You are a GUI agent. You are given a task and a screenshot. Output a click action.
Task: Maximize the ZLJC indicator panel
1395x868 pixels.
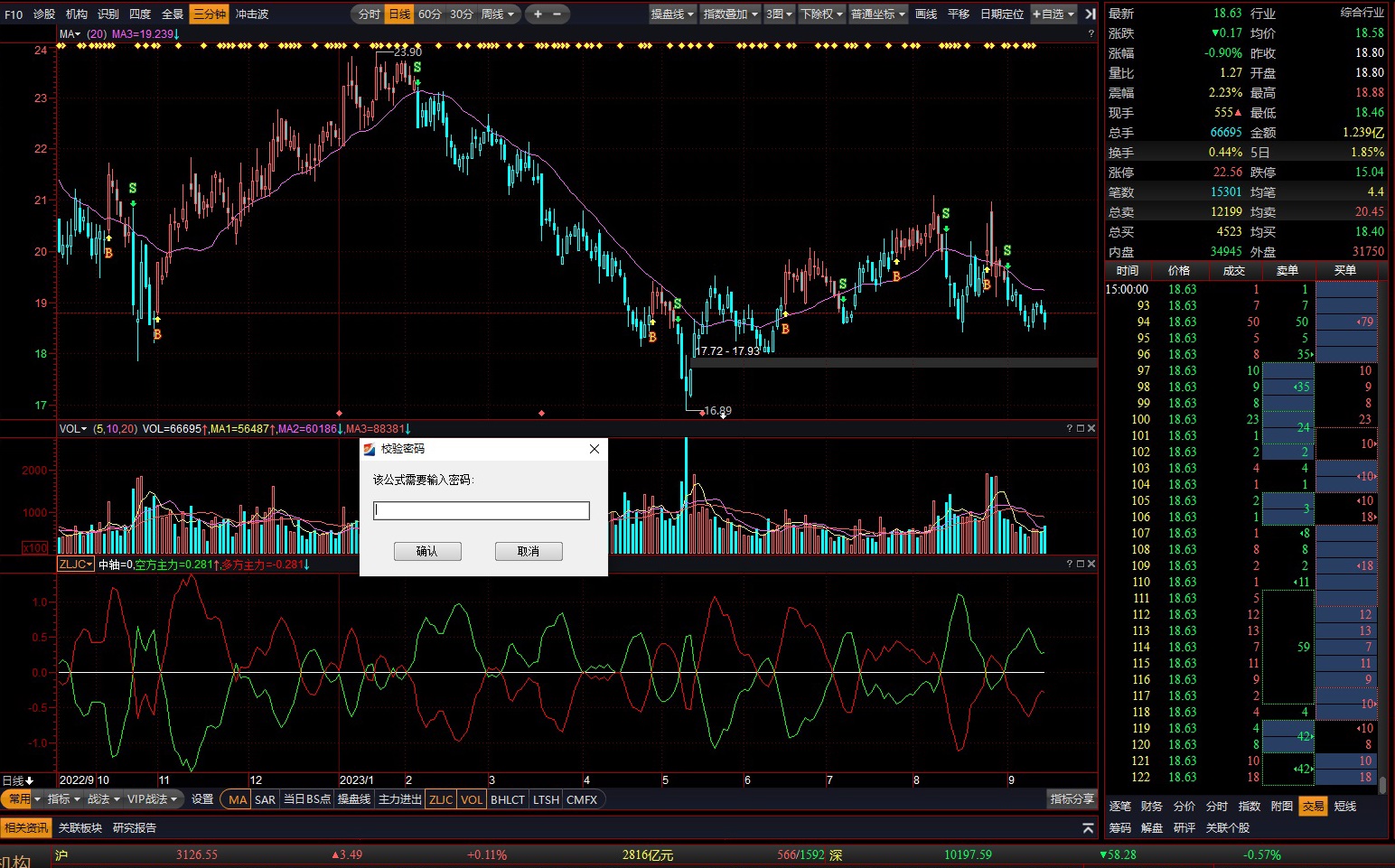click(1080, 564)
